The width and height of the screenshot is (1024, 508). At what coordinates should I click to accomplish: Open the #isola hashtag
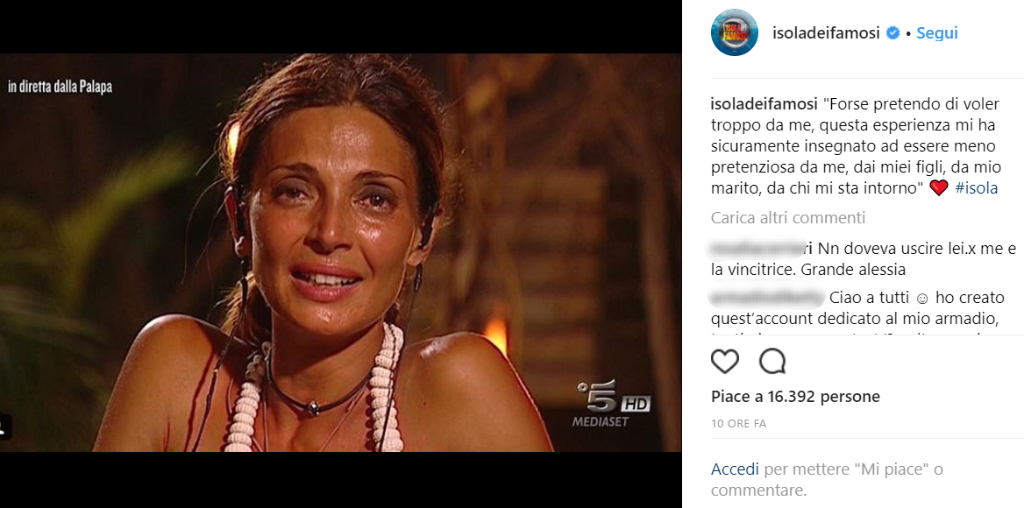click(x=976, y=188)
